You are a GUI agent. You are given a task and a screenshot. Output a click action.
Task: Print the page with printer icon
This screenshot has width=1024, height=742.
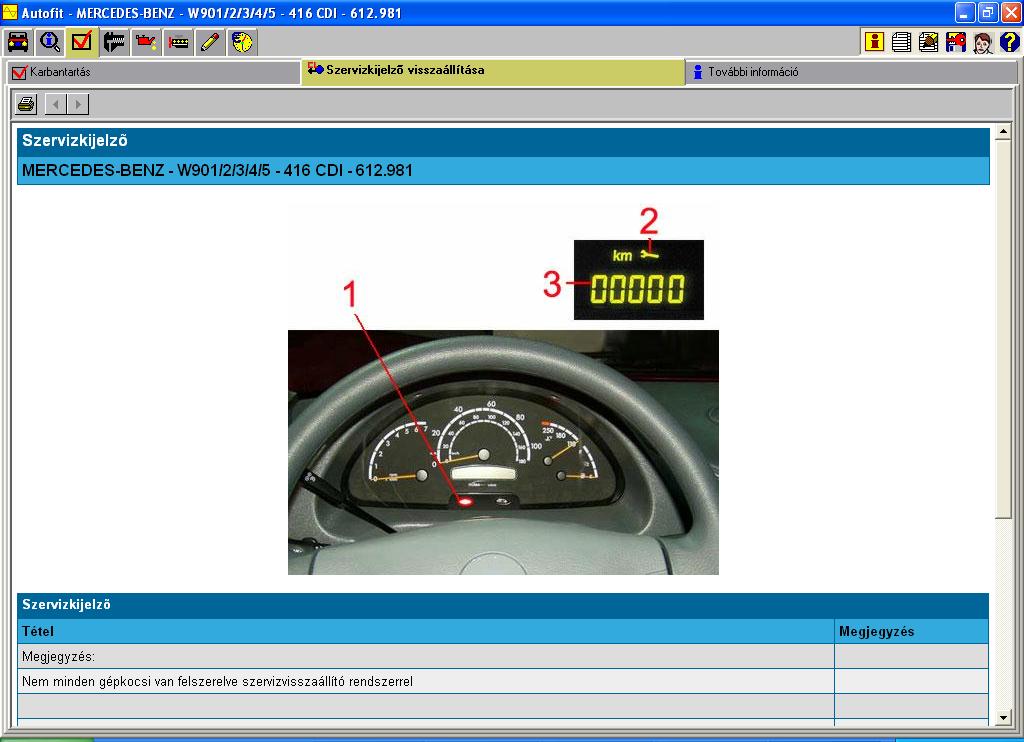click(x=26, y=104)
